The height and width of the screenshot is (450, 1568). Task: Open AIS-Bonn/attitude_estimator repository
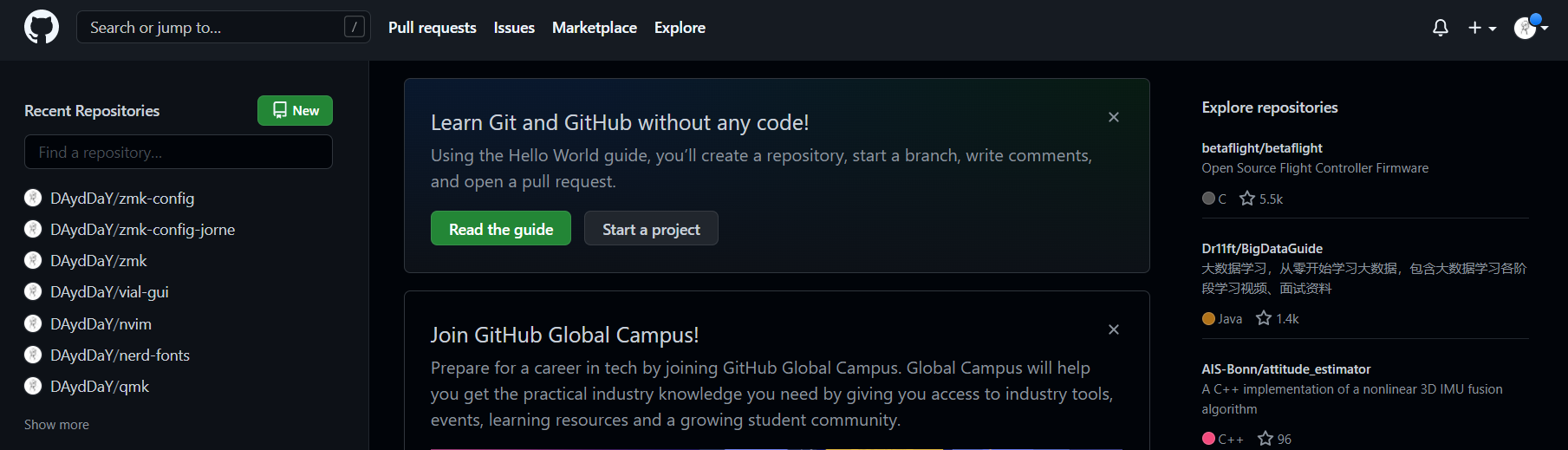[1286, 369]
